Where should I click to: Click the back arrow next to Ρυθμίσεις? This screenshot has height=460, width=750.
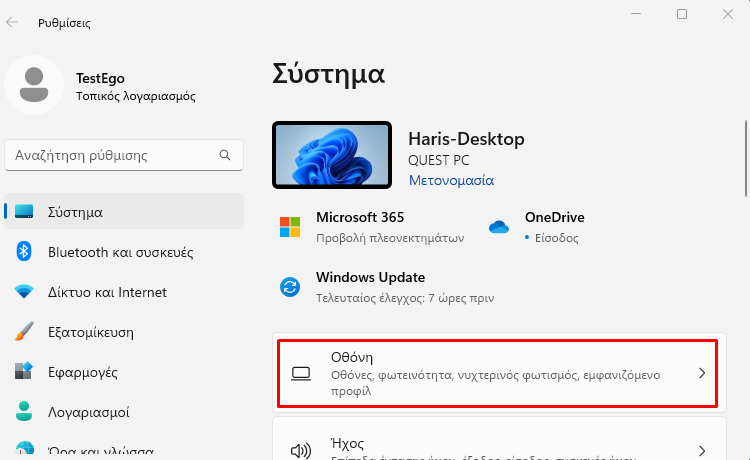[12, 22]
